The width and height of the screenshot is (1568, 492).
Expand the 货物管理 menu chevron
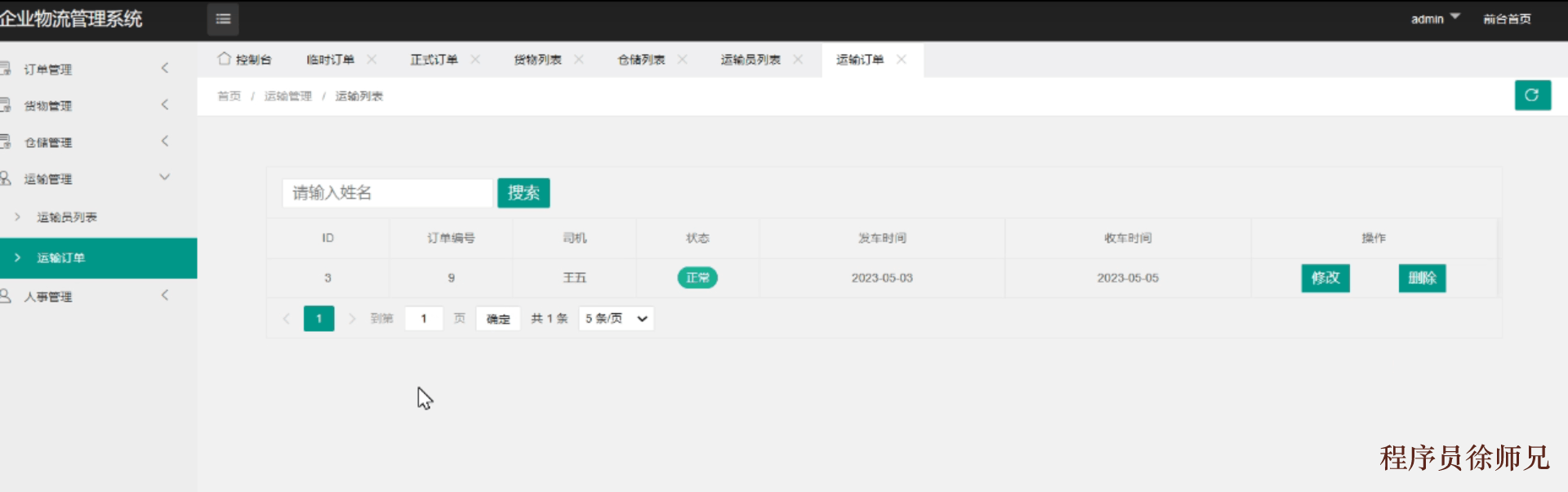pos(165,104)
